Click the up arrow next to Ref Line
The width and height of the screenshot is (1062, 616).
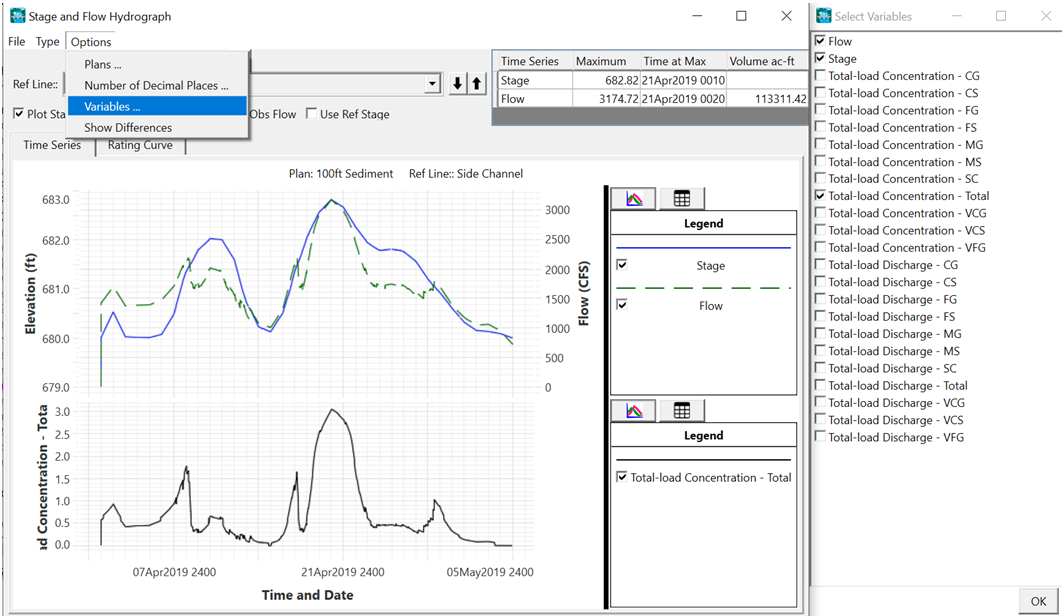[477, 84]
